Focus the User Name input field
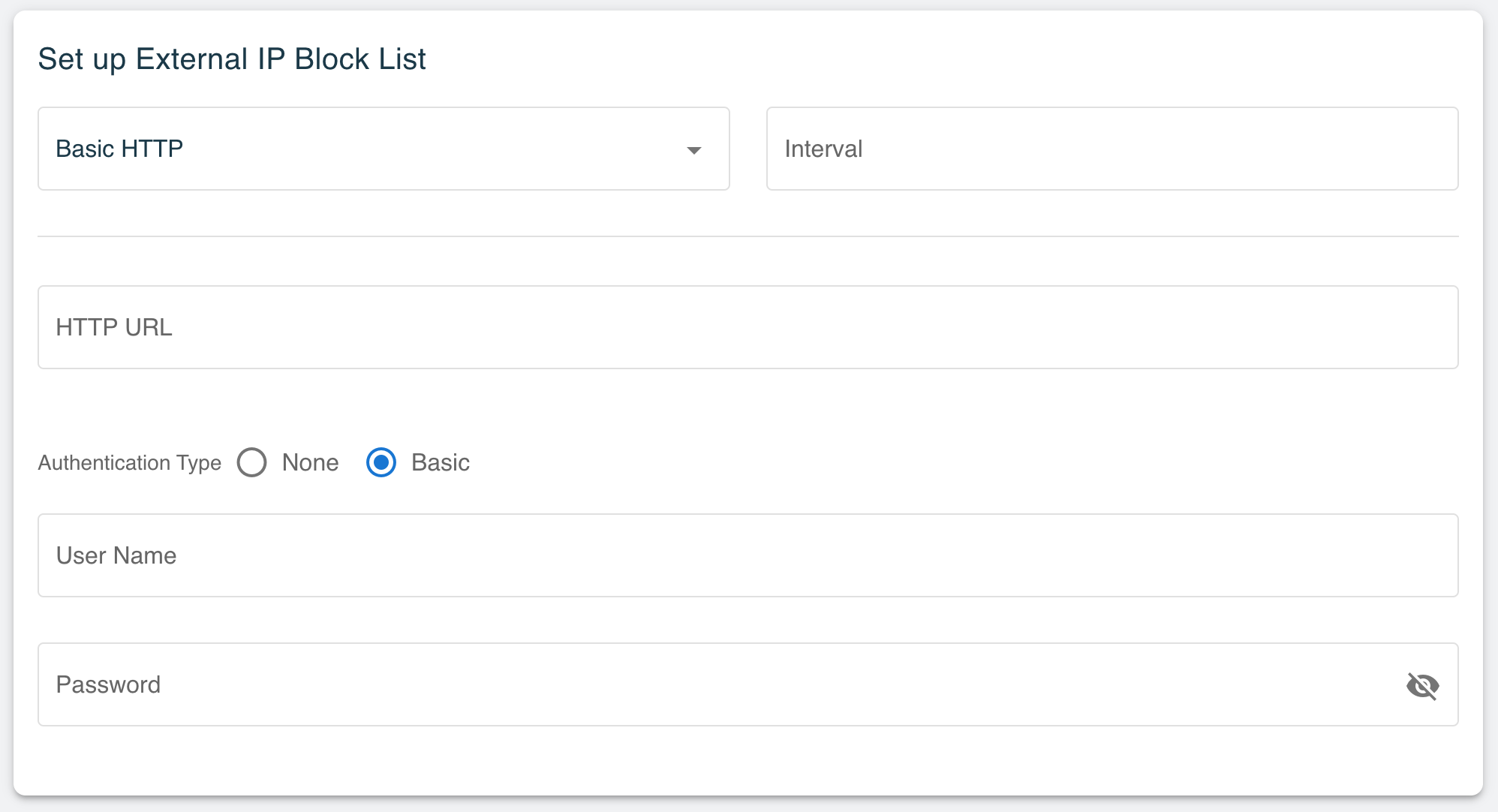 (748, 555)
